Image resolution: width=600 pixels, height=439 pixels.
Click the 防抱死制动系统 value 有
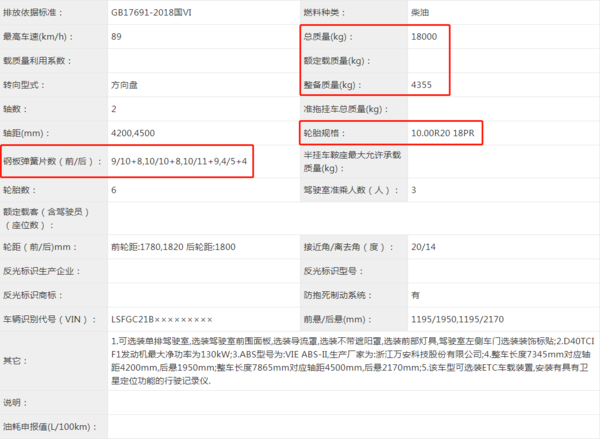(x=415, y=294)
